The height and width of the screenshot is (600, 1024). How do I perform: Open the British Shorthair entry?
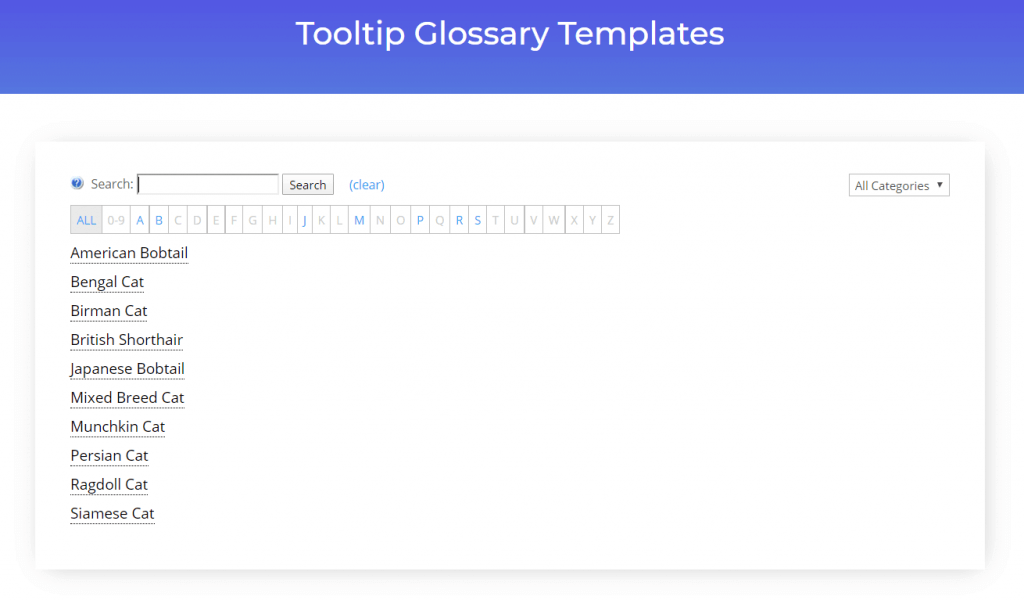point(126,340)
